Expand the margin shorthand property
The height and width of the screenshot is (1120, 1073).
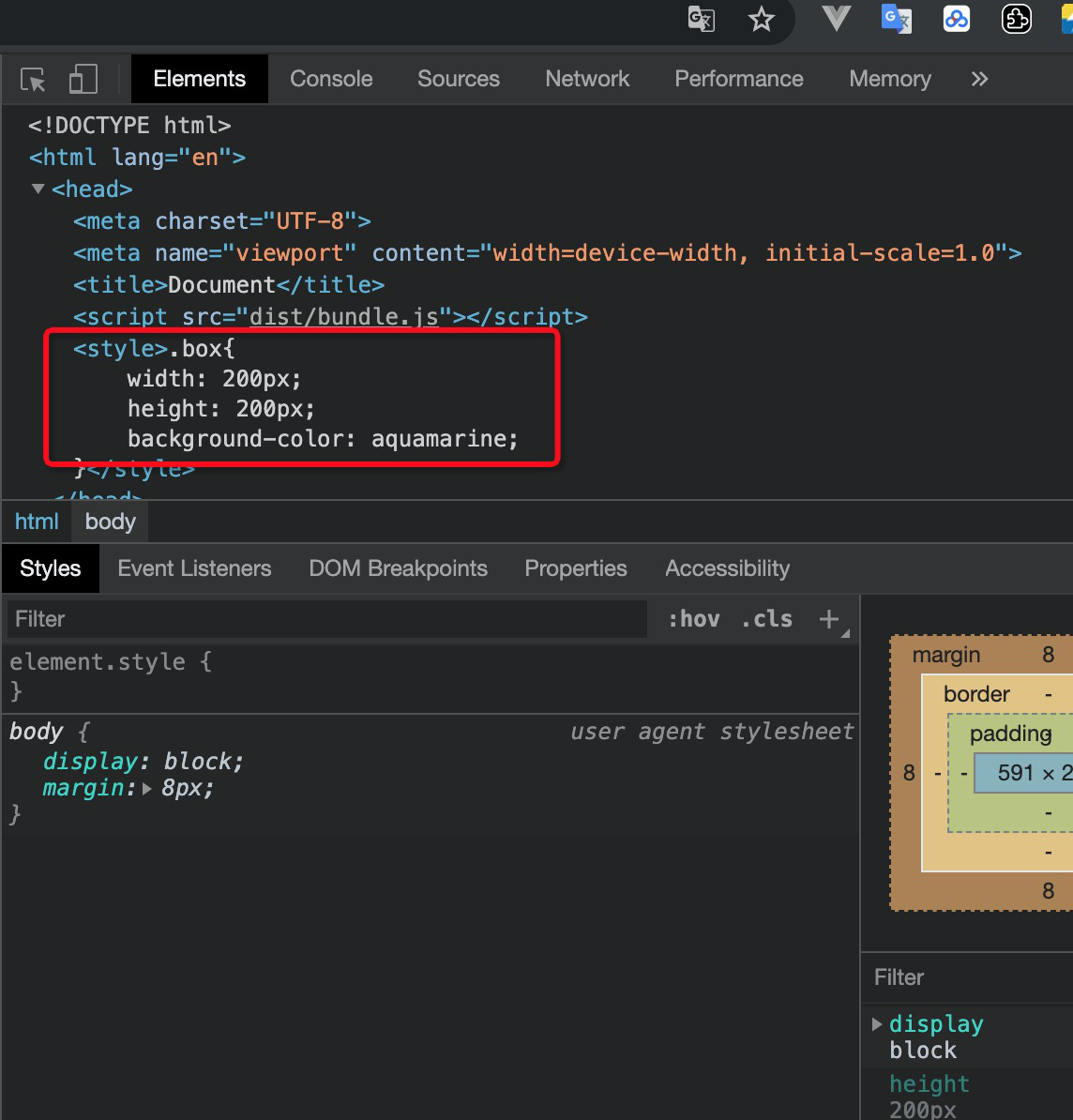[x=147, y=789]
